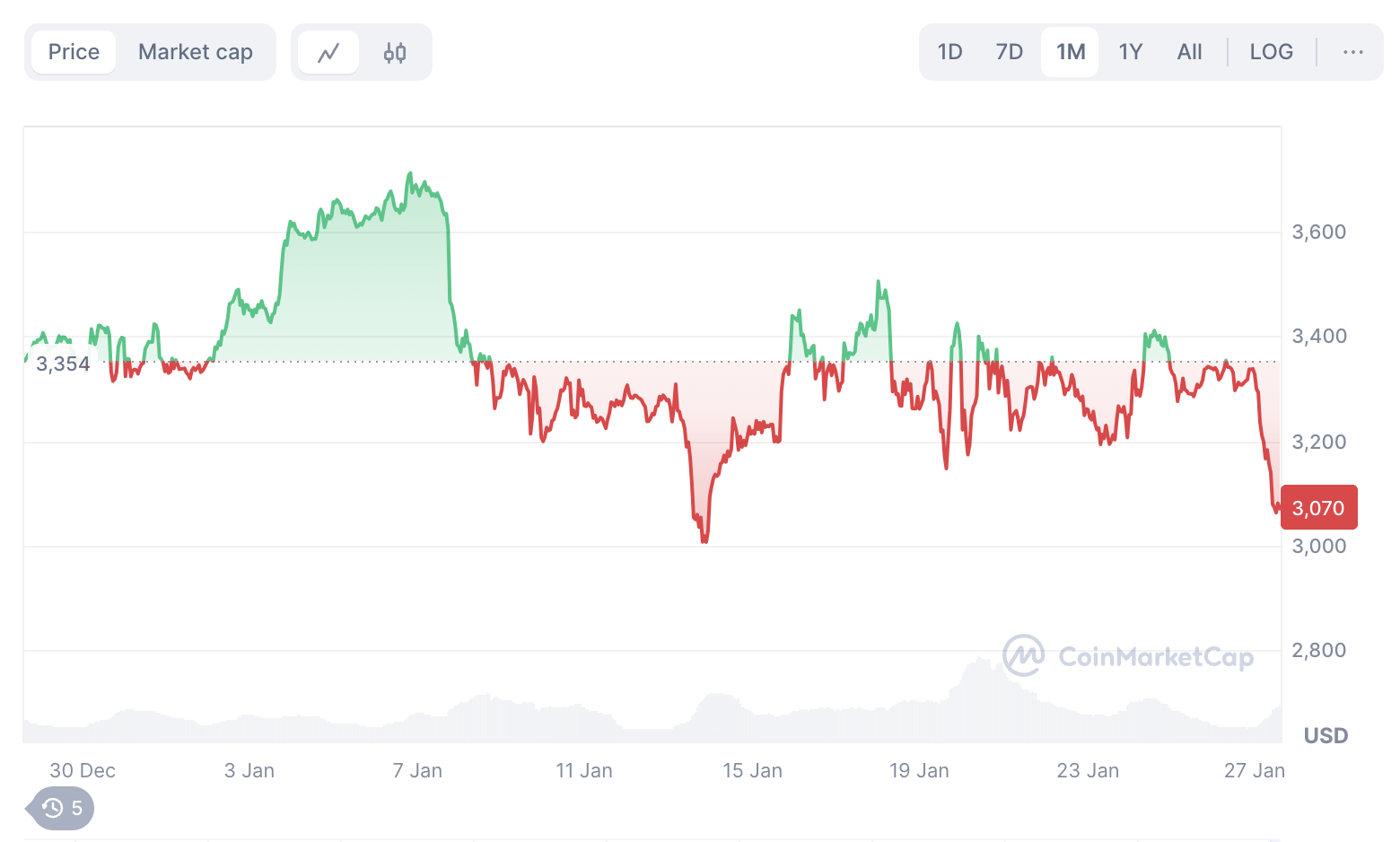This screenshot has width=1400, height=842.
Task: Click the current price 3,070 label
Action: click(1318, 508)
